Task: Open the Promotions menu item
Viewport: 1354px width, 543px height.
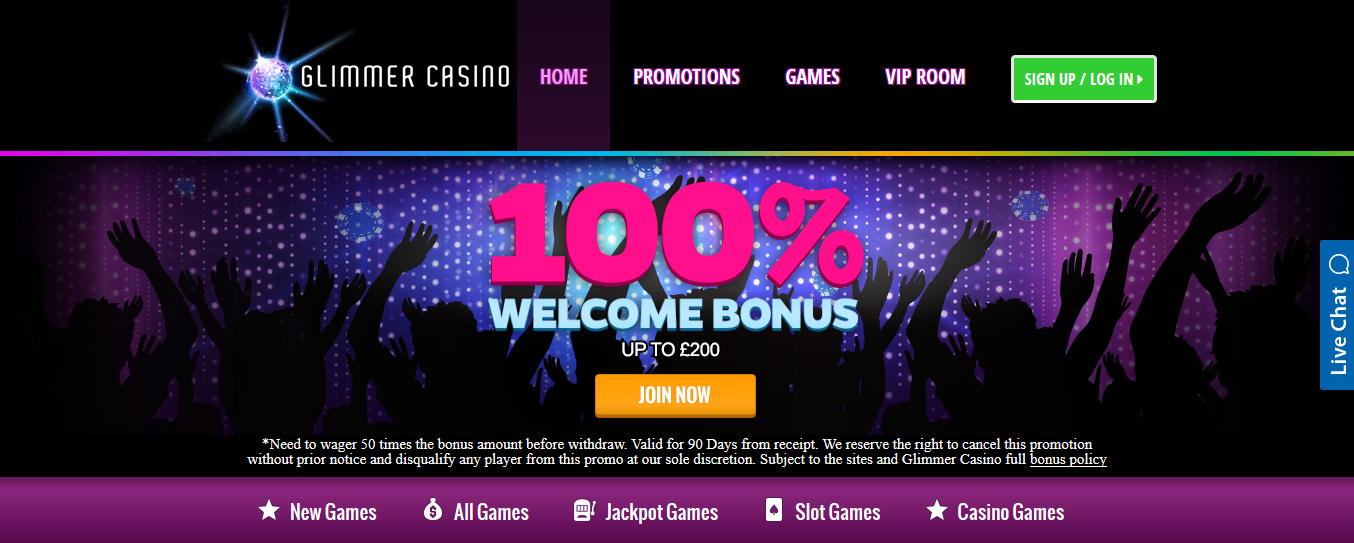Action: (x=686, y=77)
